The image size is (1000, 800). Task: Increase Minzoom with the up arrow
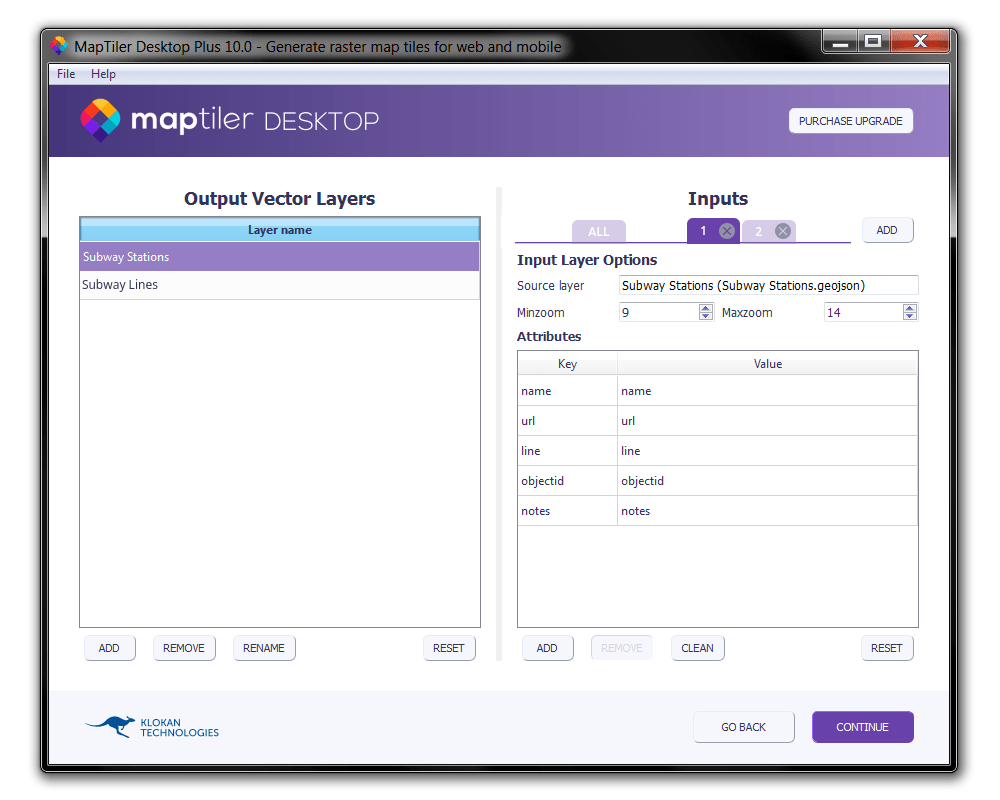pos(708,307)
